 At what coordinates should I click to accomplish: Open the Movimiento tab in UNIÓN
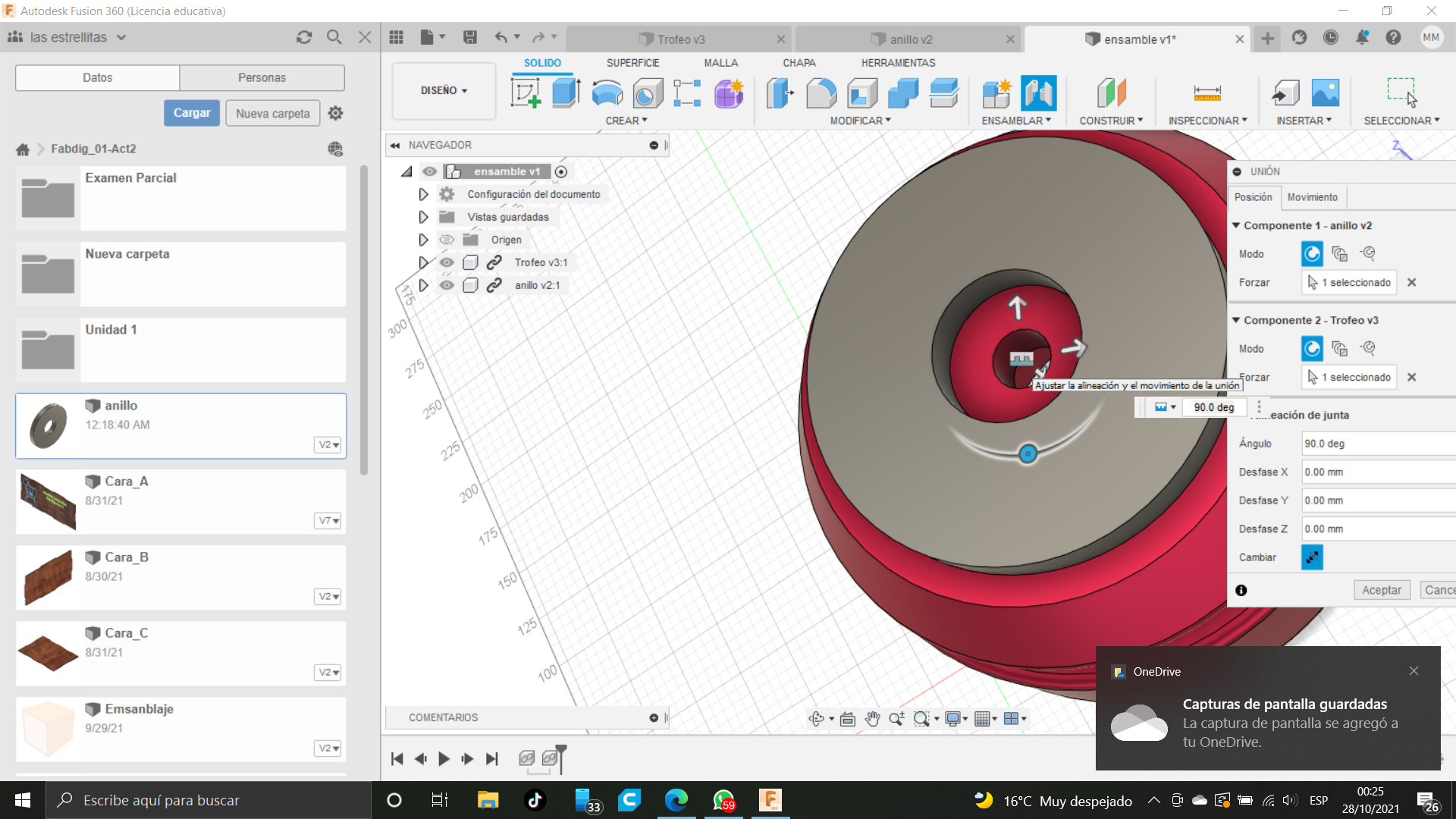(1312, 197)
